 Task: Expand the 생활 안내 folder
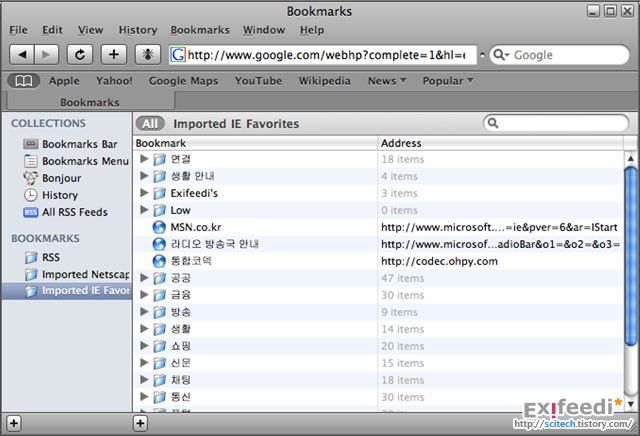(144, 176)
